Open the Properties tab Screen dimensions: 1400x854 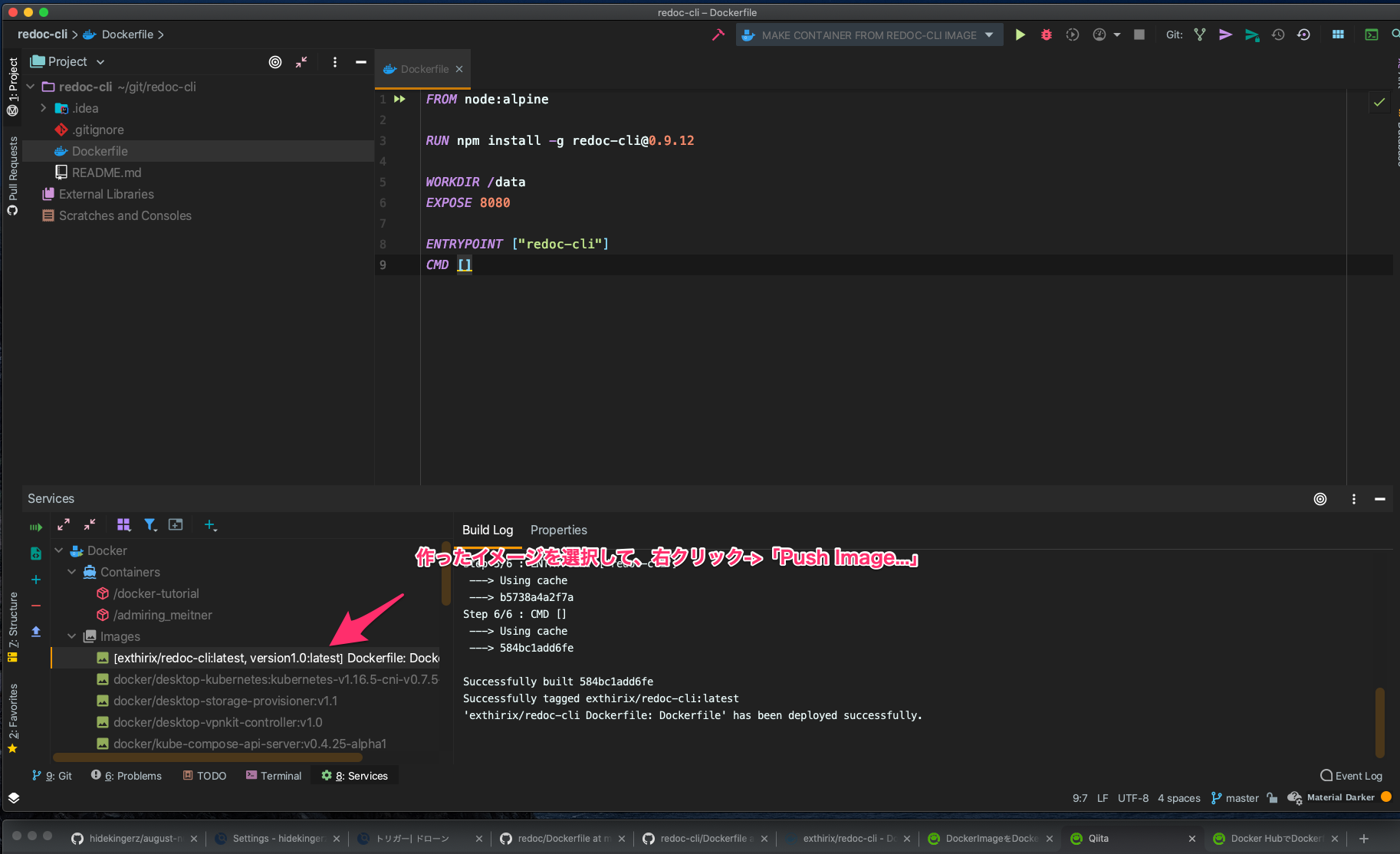(559, 530)
